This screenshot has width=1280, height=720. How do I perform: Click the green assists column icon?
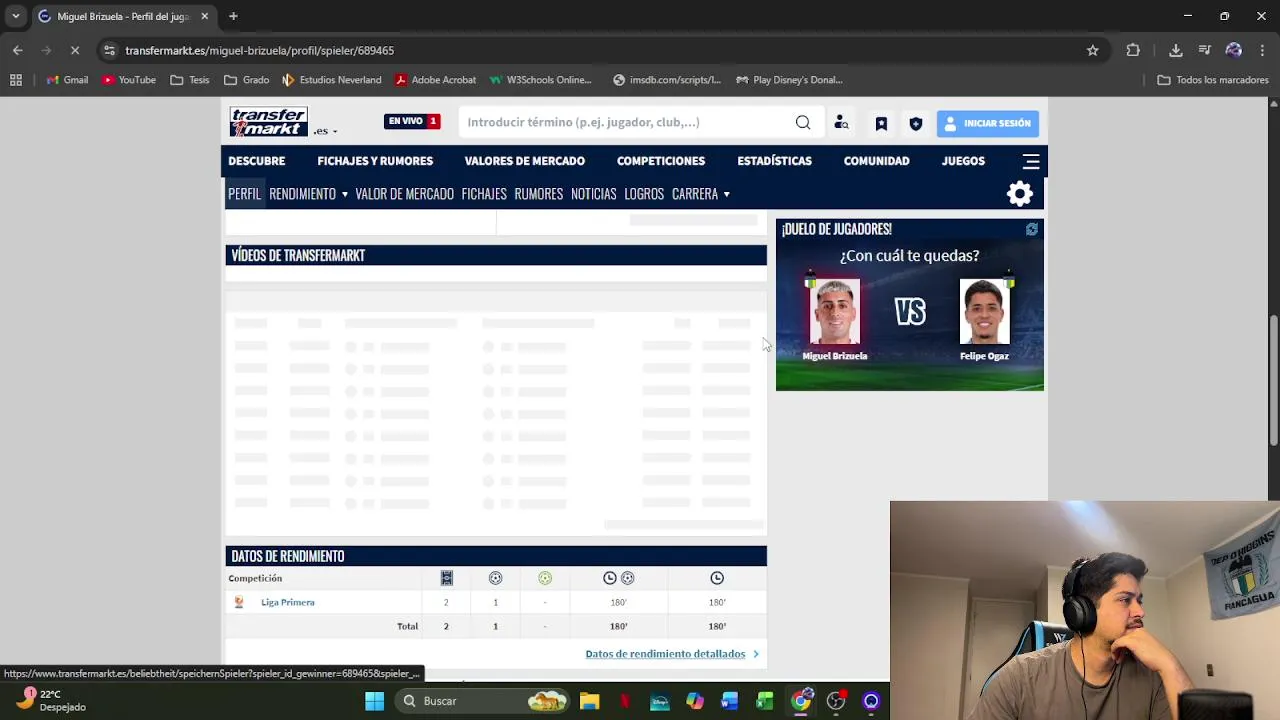[x=545, y=578]
